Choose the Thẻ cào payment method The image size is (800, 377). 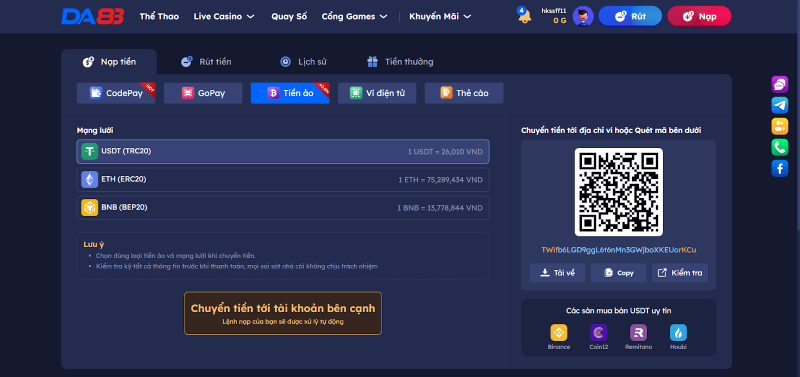(464, 93)
